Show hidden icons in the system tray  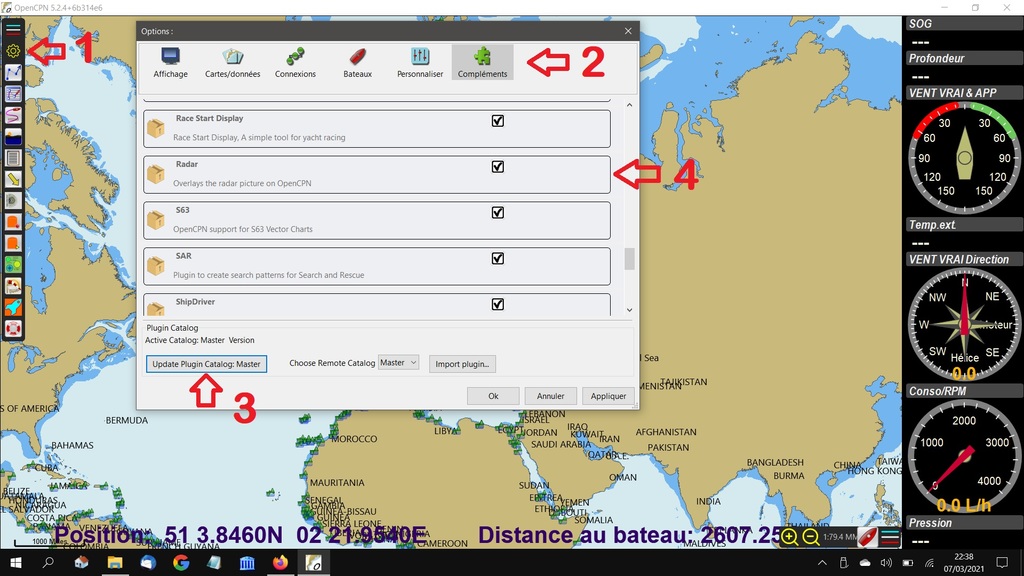point(822,562)
